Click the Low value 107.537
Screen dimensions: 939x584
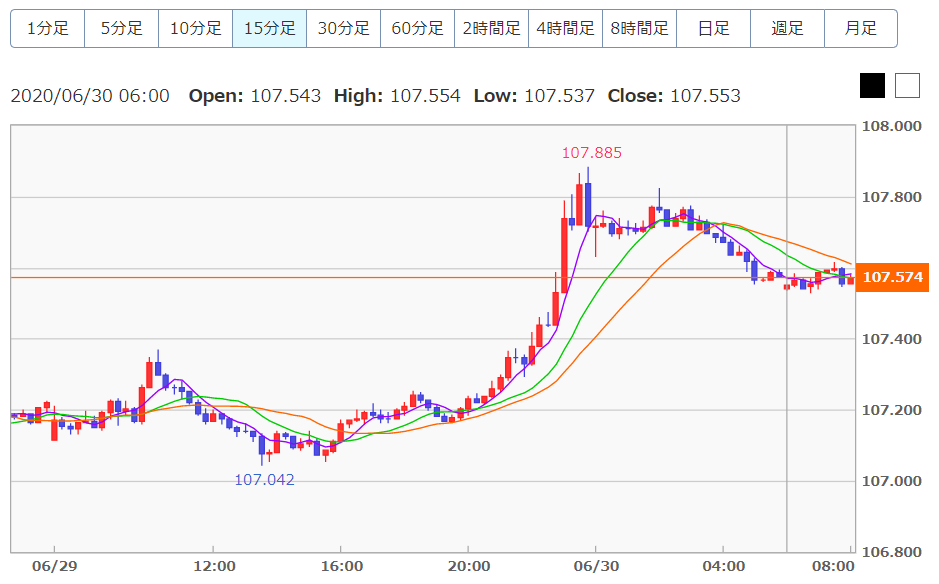559,96
